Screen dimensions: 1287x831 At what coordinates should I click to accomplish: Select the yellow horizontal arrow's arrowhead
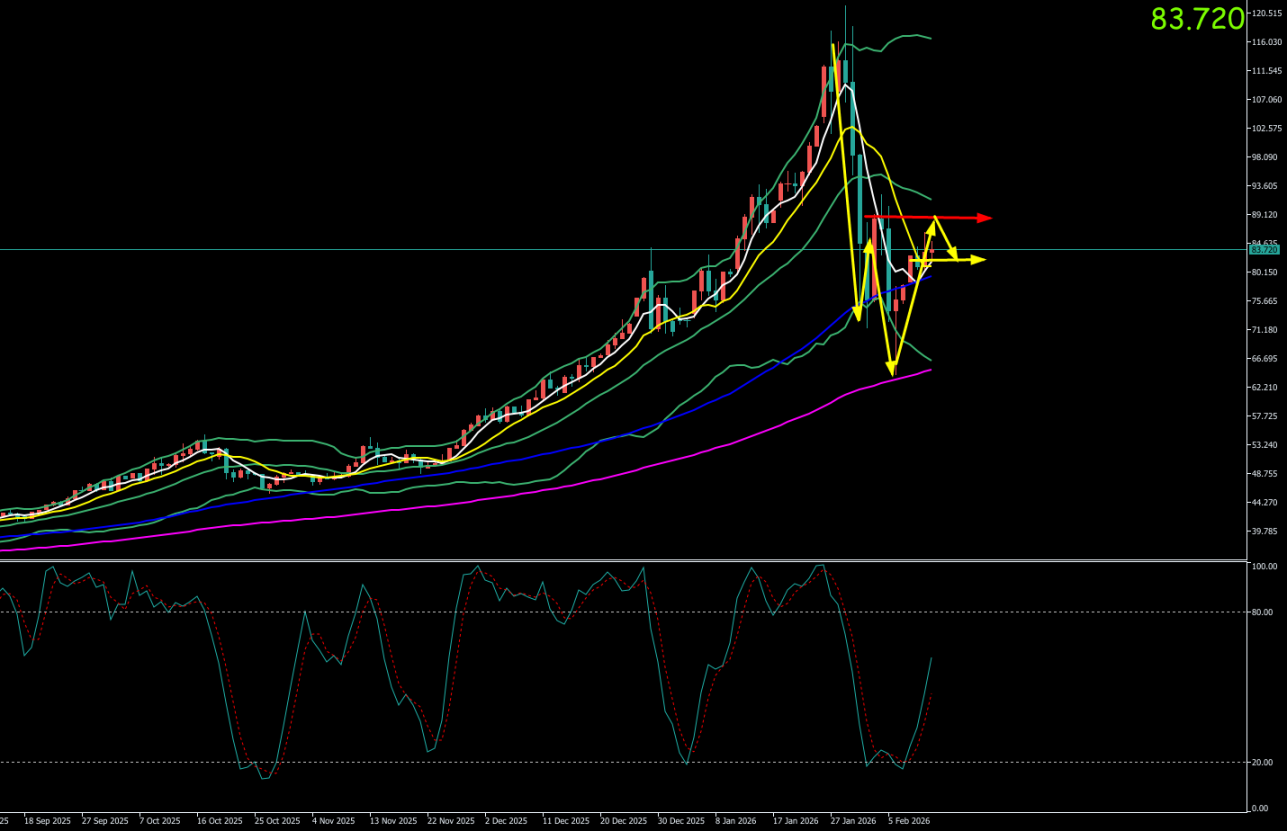(980, 260)
